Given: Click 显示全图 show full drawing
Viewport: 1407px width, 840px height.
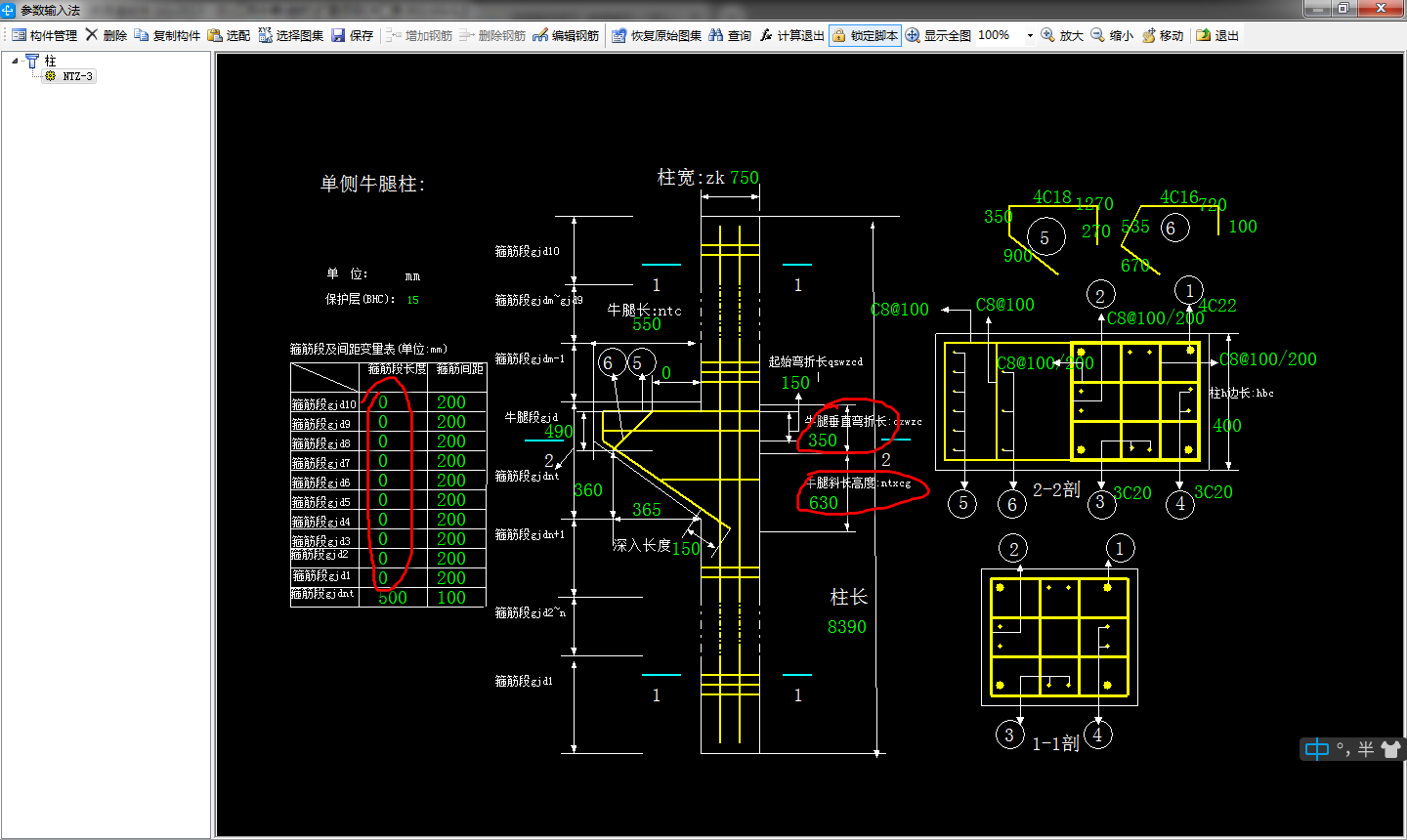Looking at the screenshot, I should tap(938, 35).
